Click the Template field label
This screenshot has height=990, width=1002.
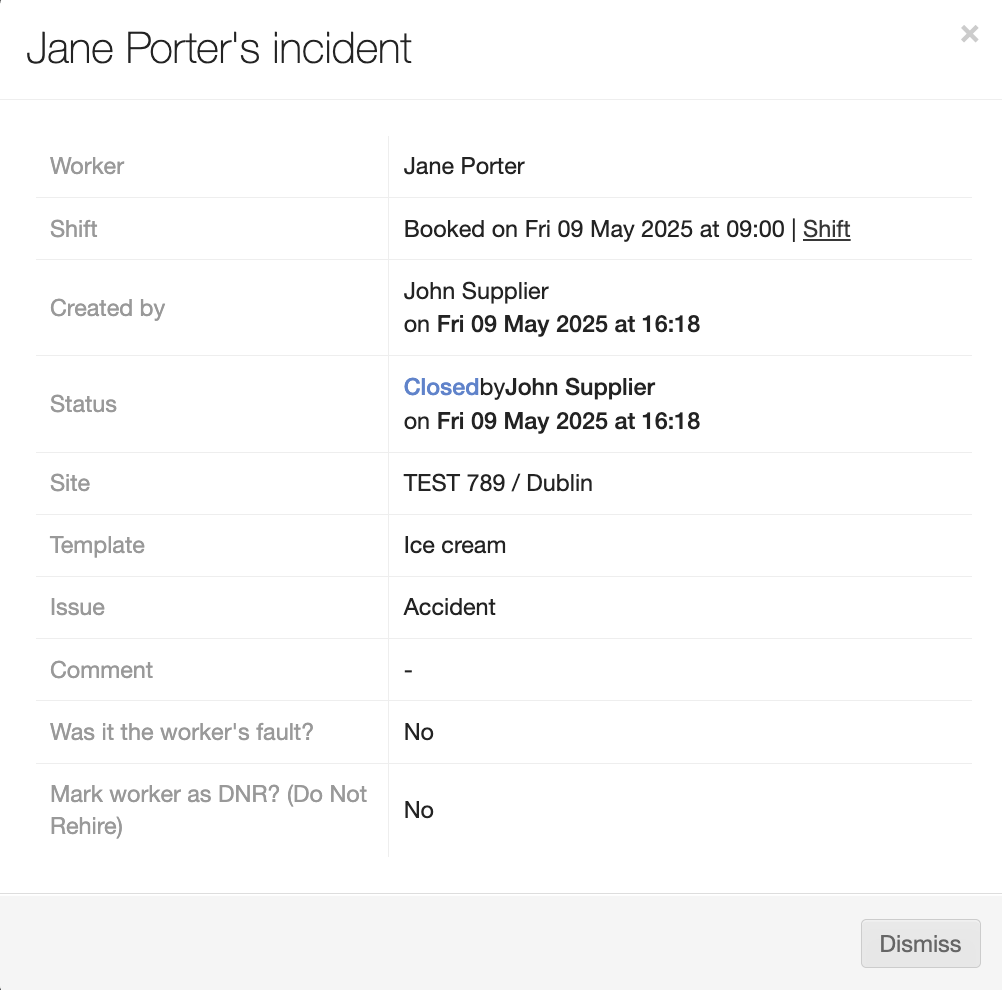[x=97, y=545]
